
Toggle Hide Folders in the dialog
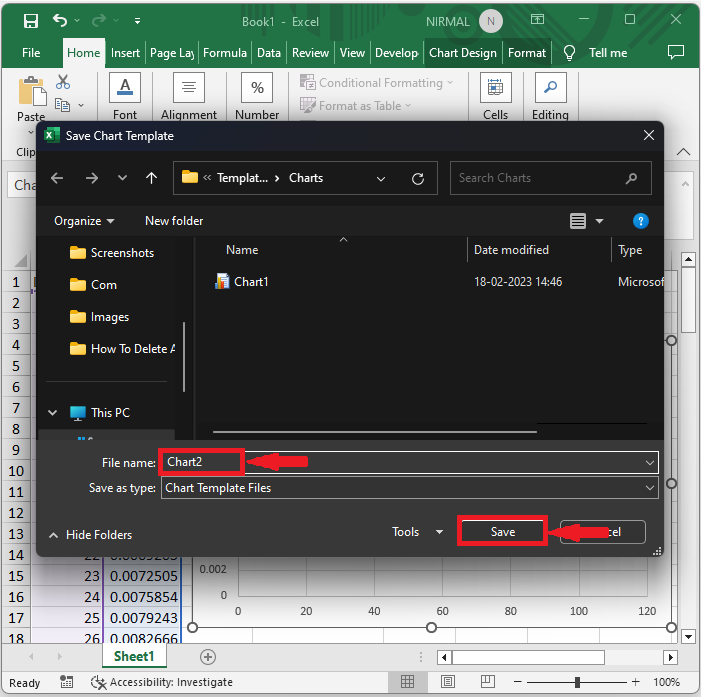coord(90,535)
